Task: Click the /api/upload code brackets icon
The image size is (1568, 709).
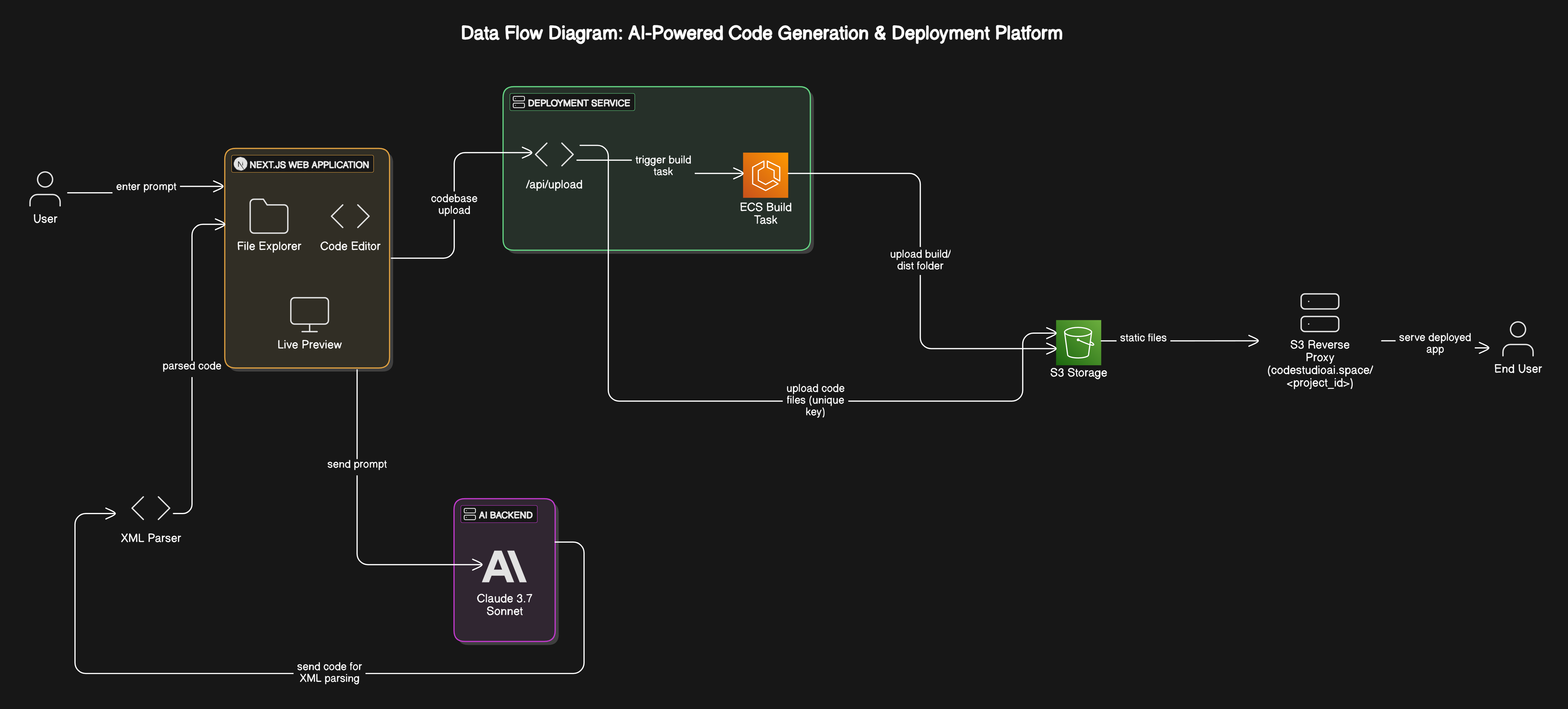Action: point(554,155)
